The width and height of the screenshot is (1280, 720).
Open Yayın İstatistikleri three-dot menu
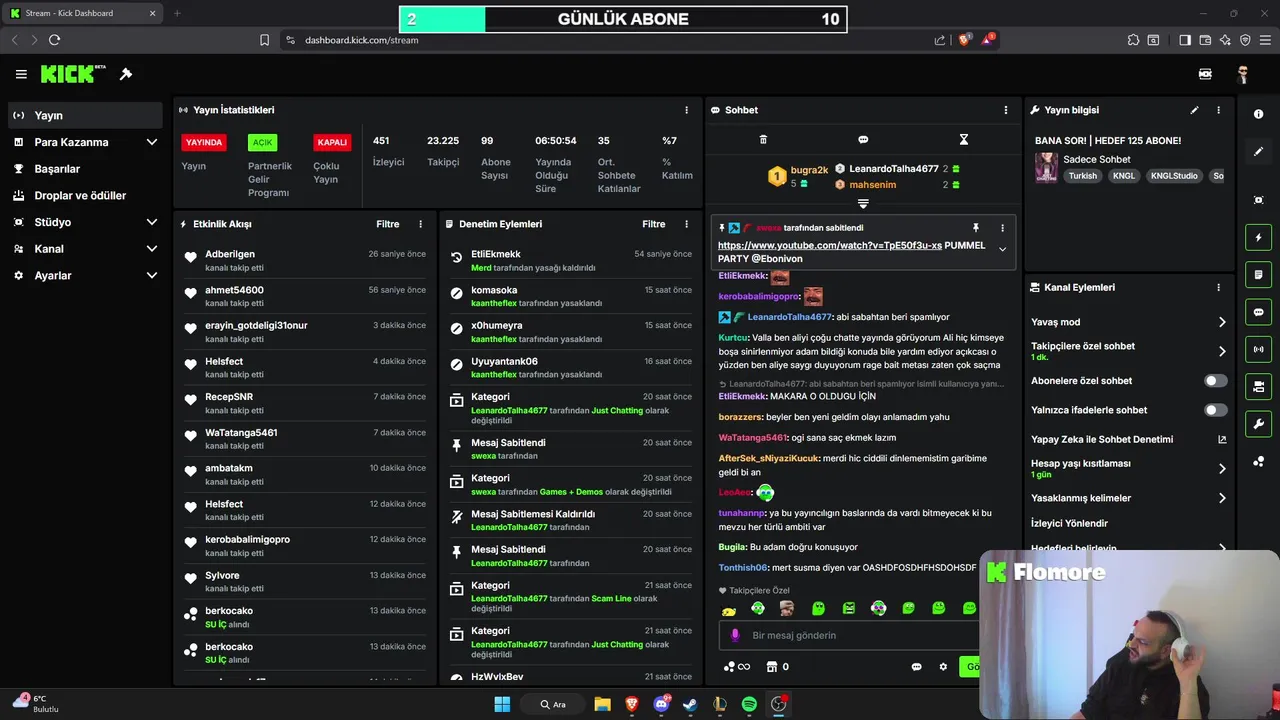686,110
